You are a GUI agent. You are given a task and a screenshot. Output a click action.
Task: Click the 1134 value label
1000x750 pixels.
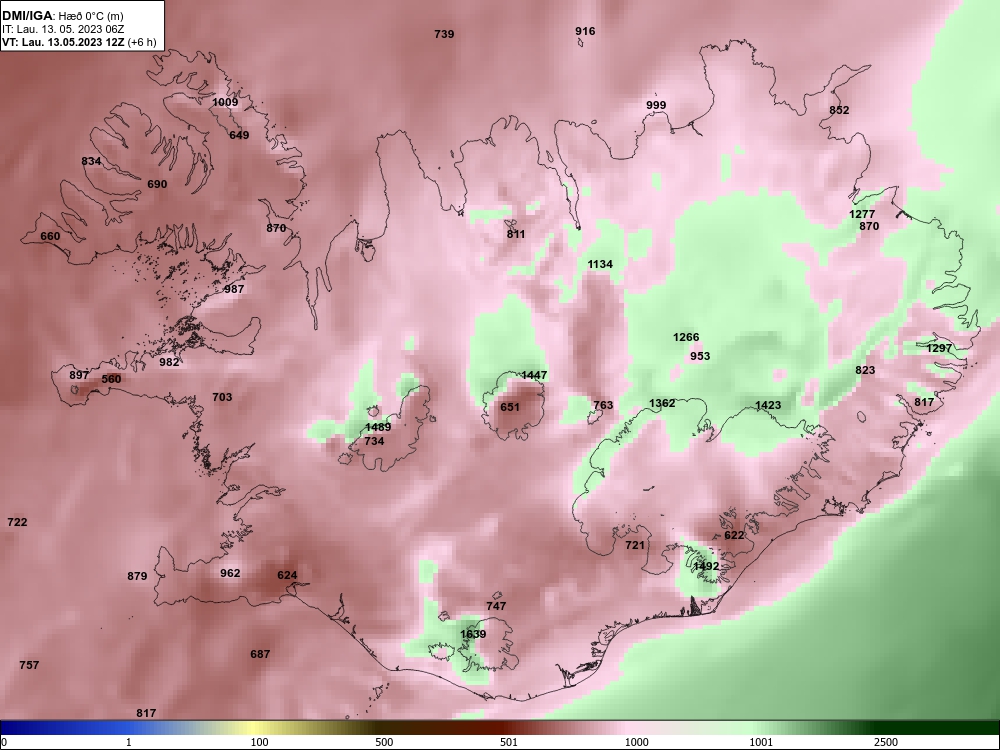[600, 263]
